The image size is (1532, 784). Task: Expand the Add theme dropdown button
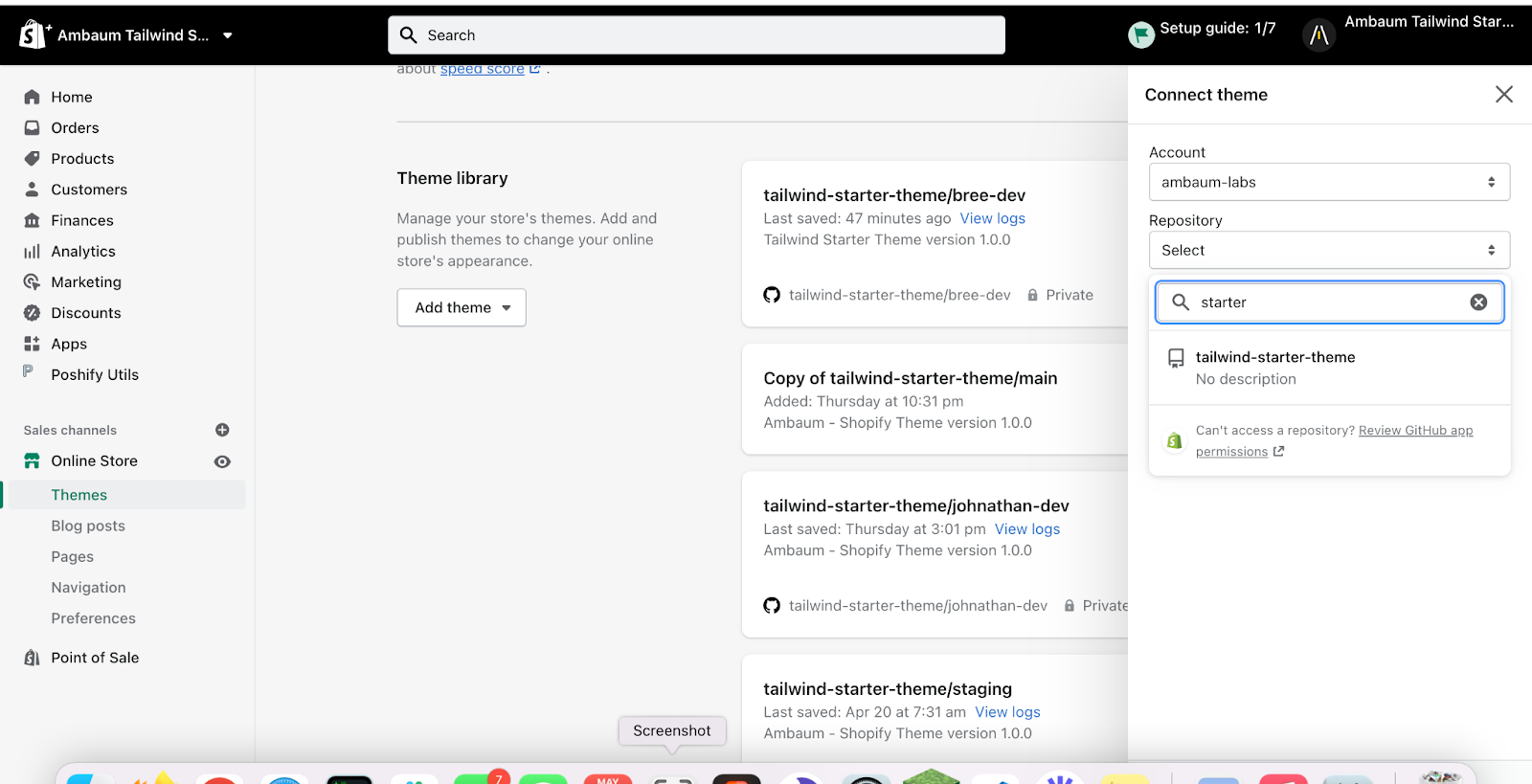[462, 307]
